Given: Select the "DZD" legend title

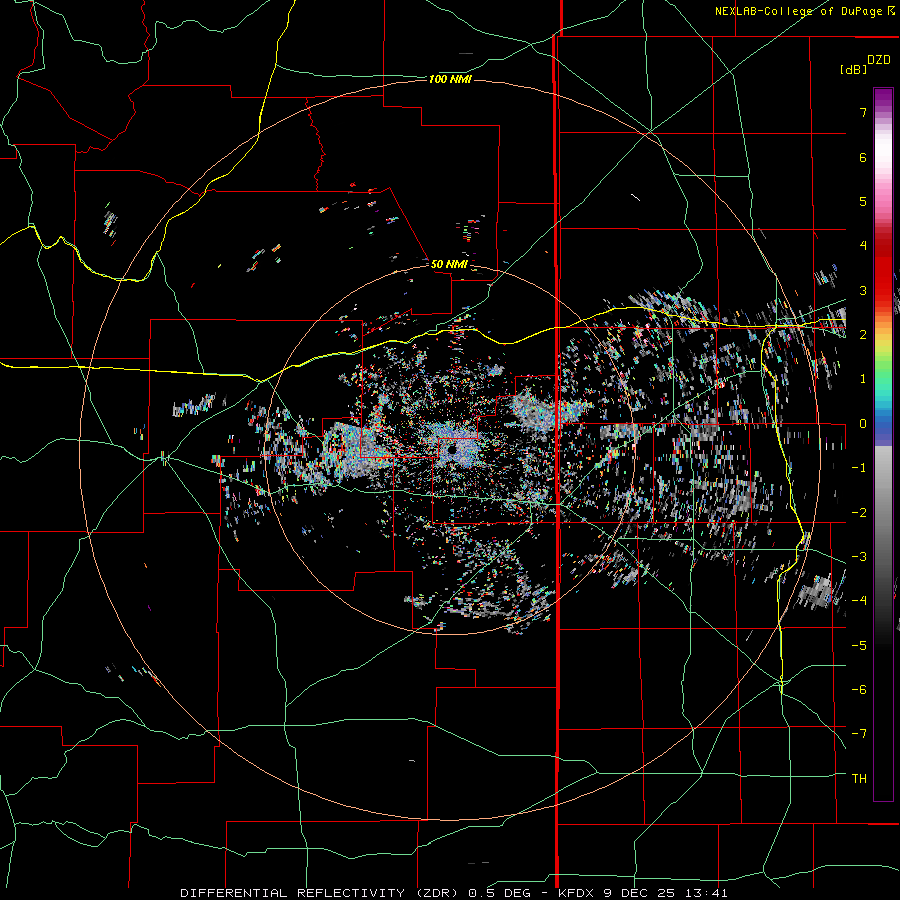Looking at the screenshot, I should (x=879, y=60).
